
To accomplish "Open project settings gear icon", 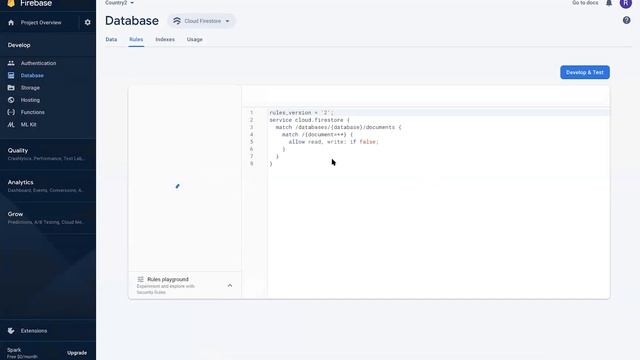I will pos(87,22).
